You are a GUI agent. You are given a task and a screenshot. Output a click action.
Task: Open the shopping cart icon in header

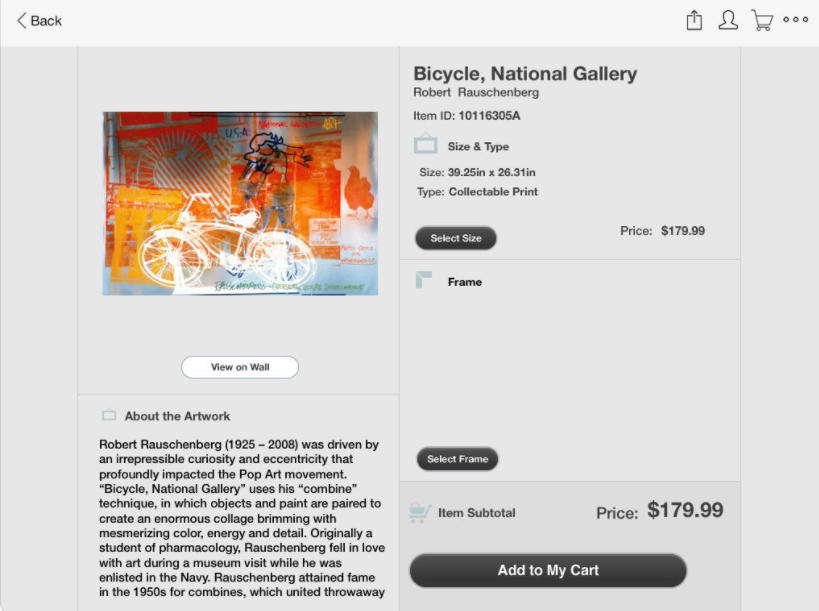762,20
